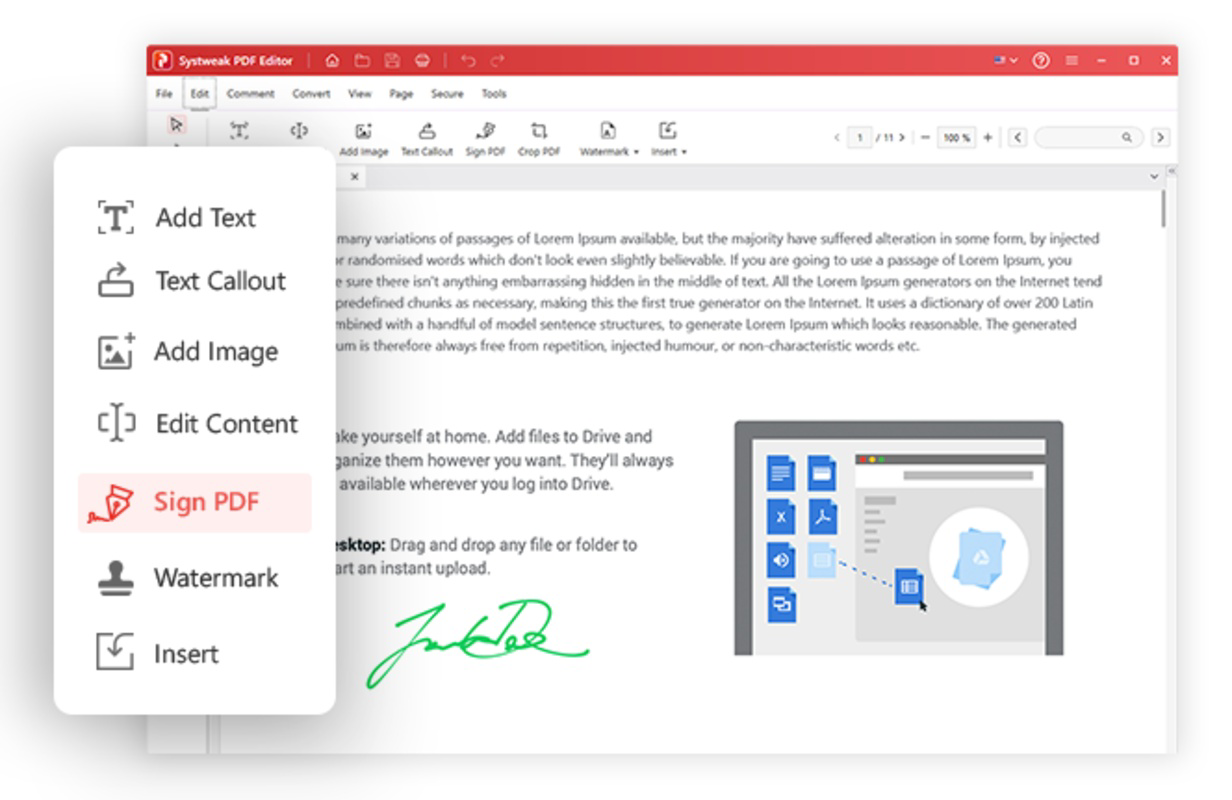1232x800 pixels.
Task: Click the Add Image button in the top toolbar
Action: [x=364, y=139]
